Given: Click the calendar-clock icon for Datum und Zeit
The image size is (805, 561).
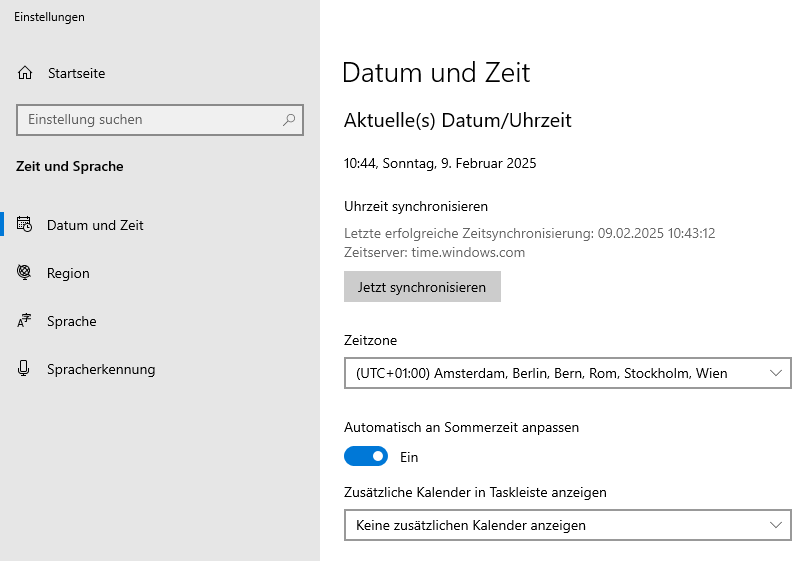Looking at the screenshot, I should click(25, 225).
